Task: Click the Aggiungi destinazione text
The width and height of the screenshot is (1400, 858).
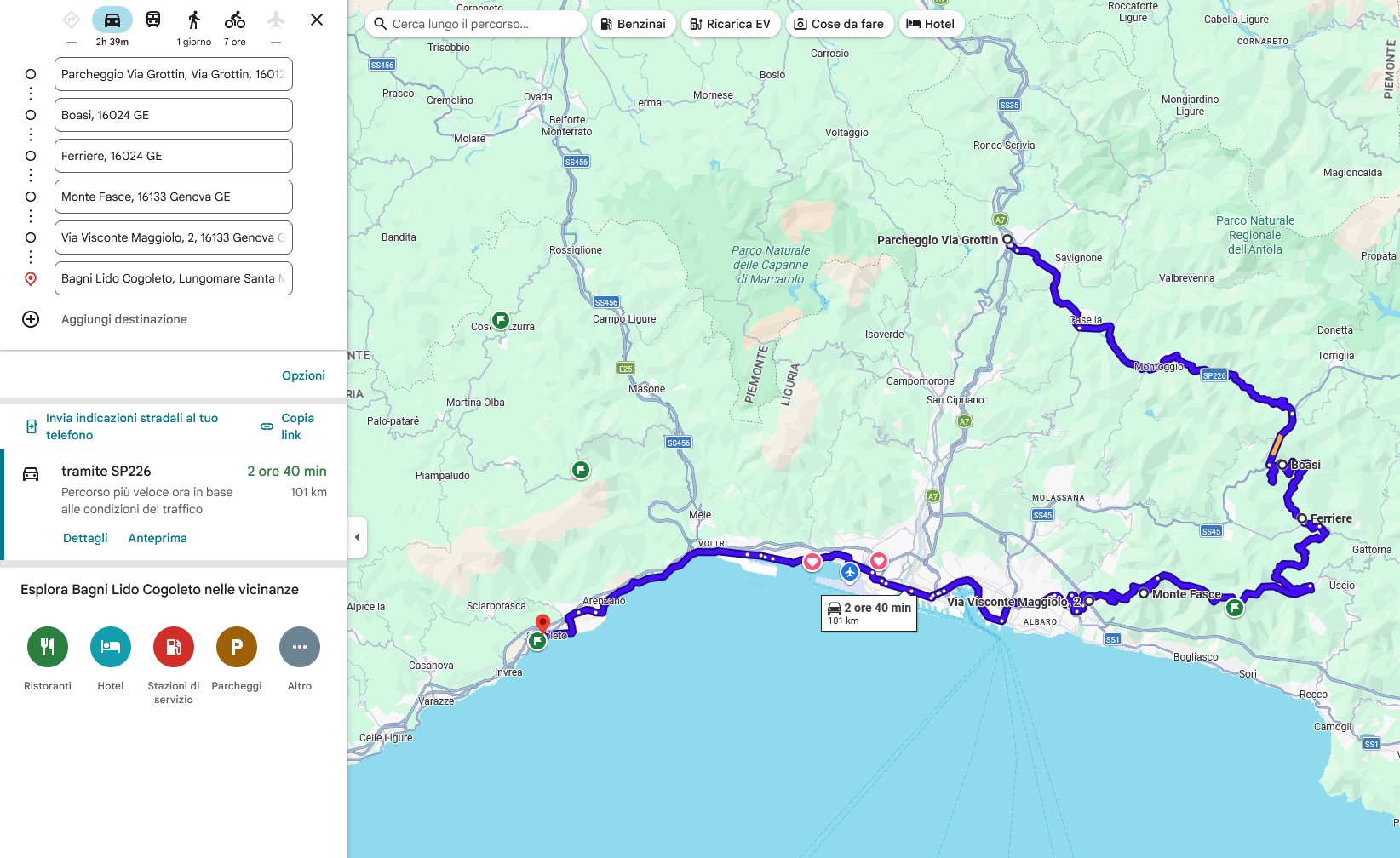Action: pos(124,319)
